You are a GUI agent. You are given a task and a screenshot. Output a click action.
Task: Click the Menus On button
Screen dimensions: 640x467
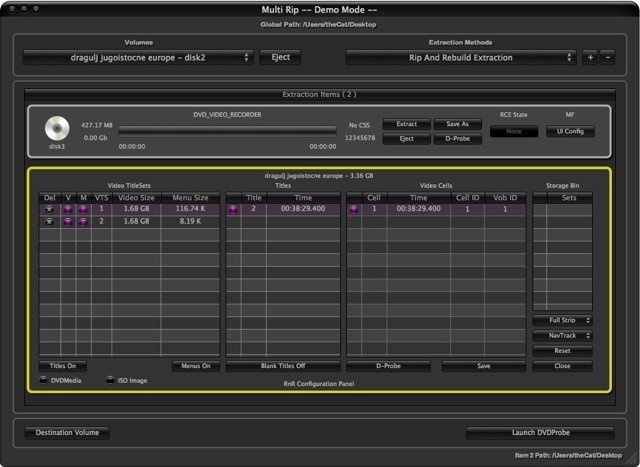tap(196, 366)
